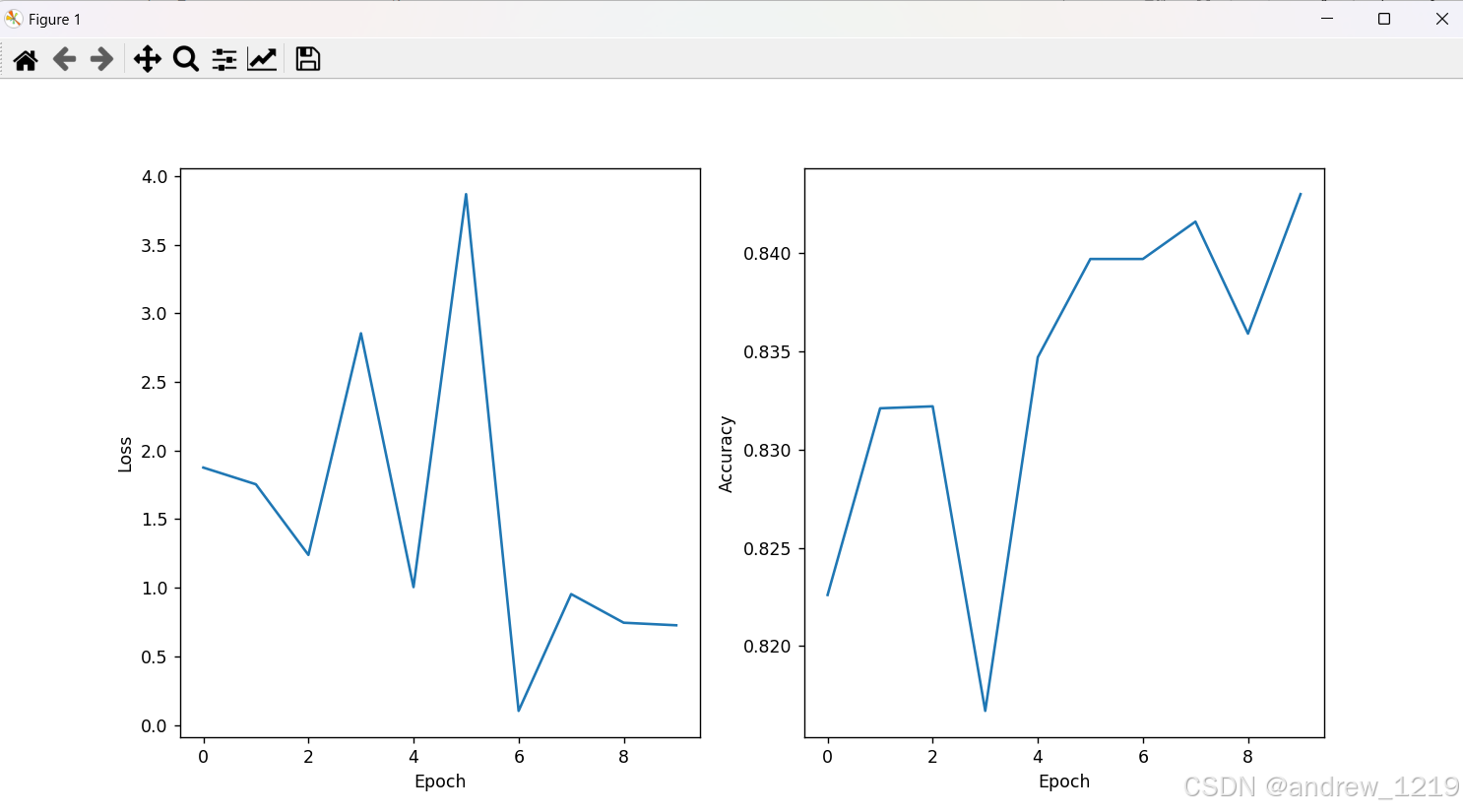
Task: Click the Accuracy y-axis label
Action: tap(727, 454)
